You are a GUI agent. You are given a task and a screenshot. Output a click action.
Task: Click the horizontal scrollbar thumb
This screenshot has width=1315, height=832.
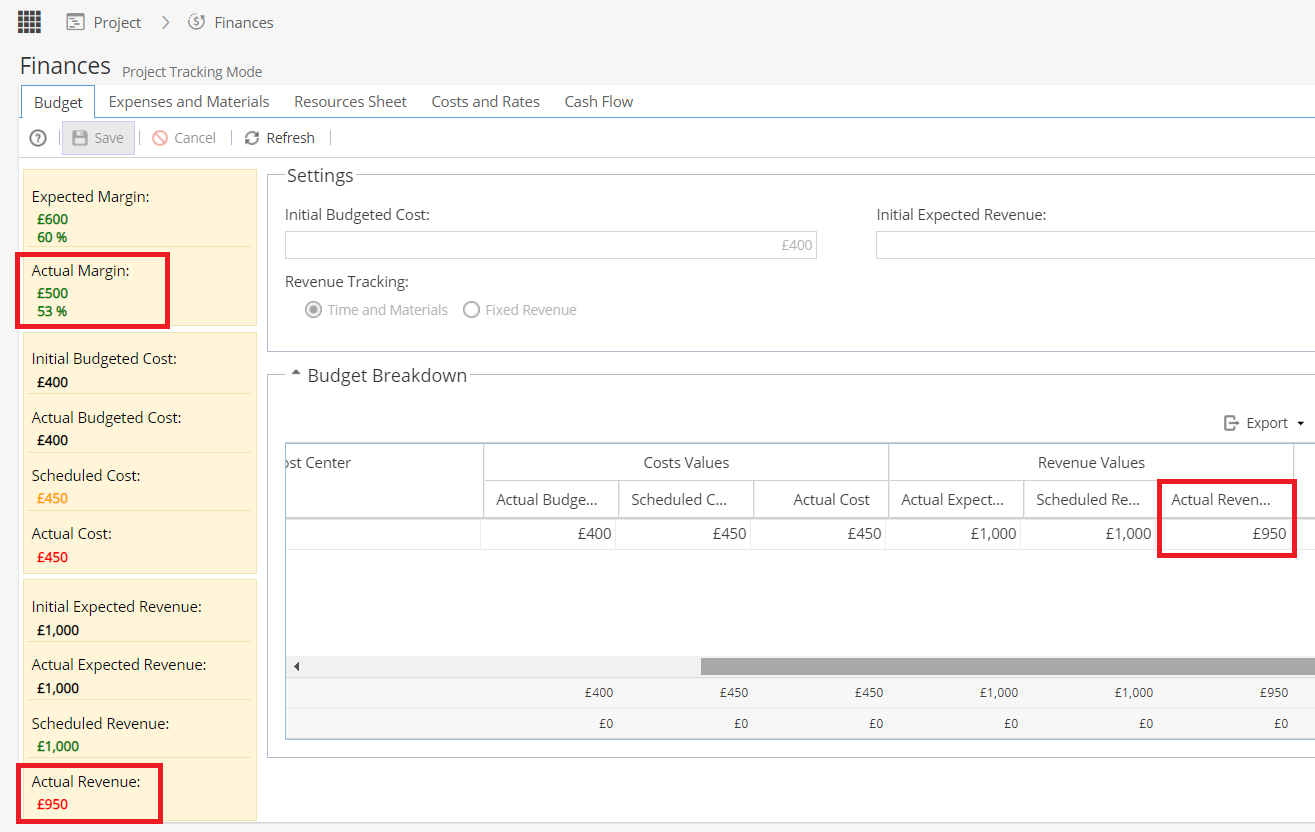tap(1007, 666)
